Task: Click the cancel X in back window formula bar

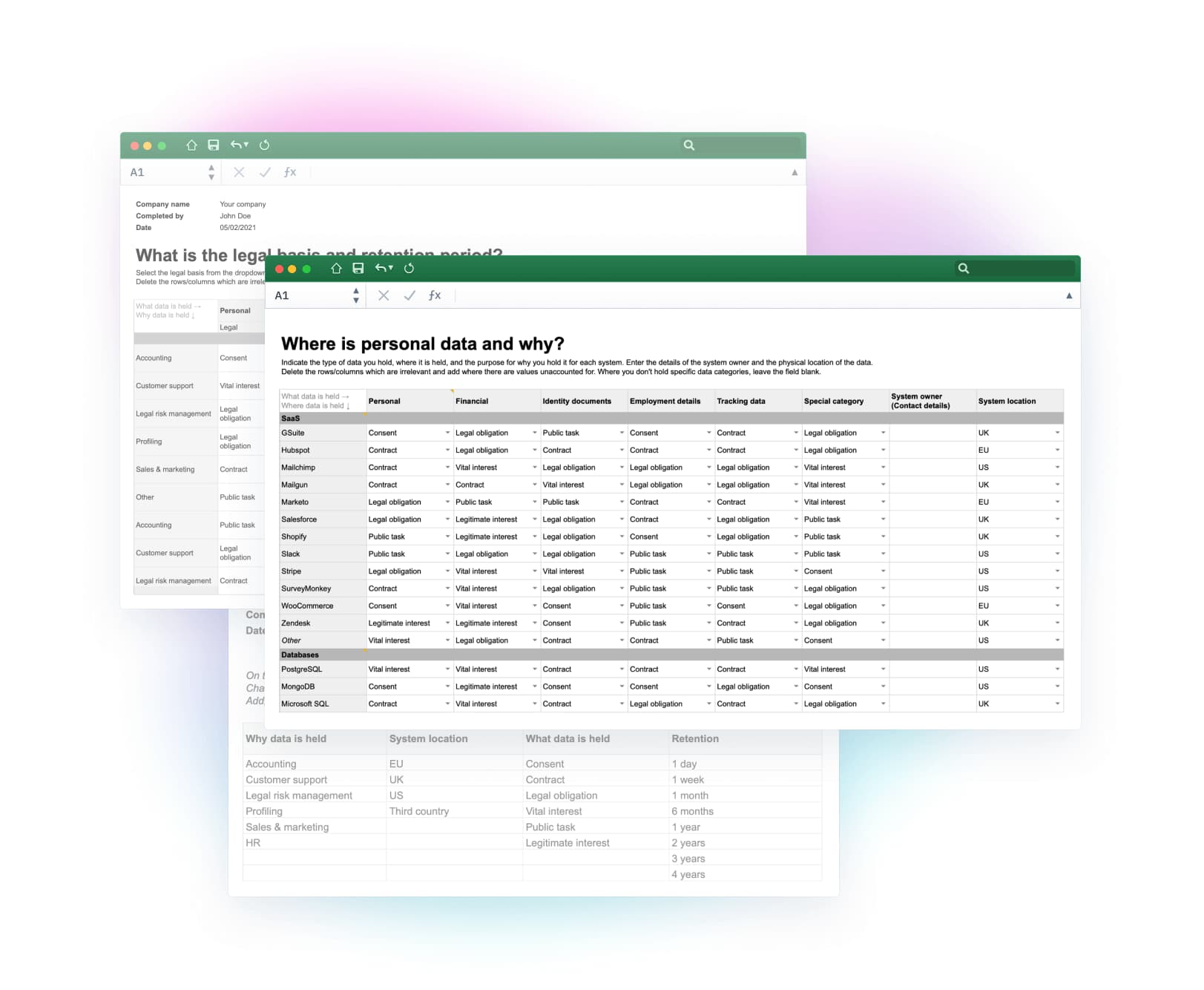Action: (x=239, y=172)
